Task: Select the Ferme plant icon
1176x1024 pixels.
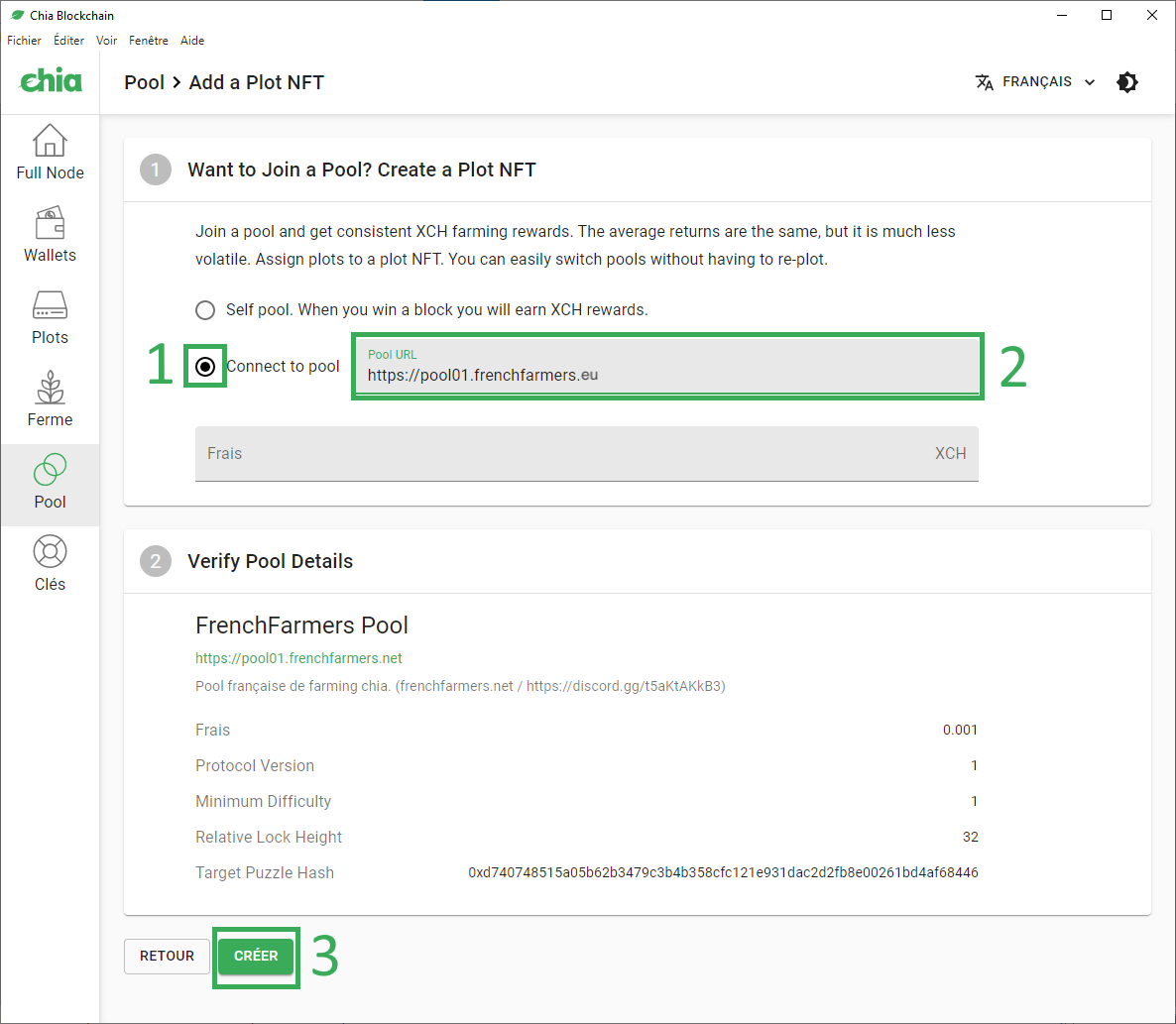Action: point(50,388)
